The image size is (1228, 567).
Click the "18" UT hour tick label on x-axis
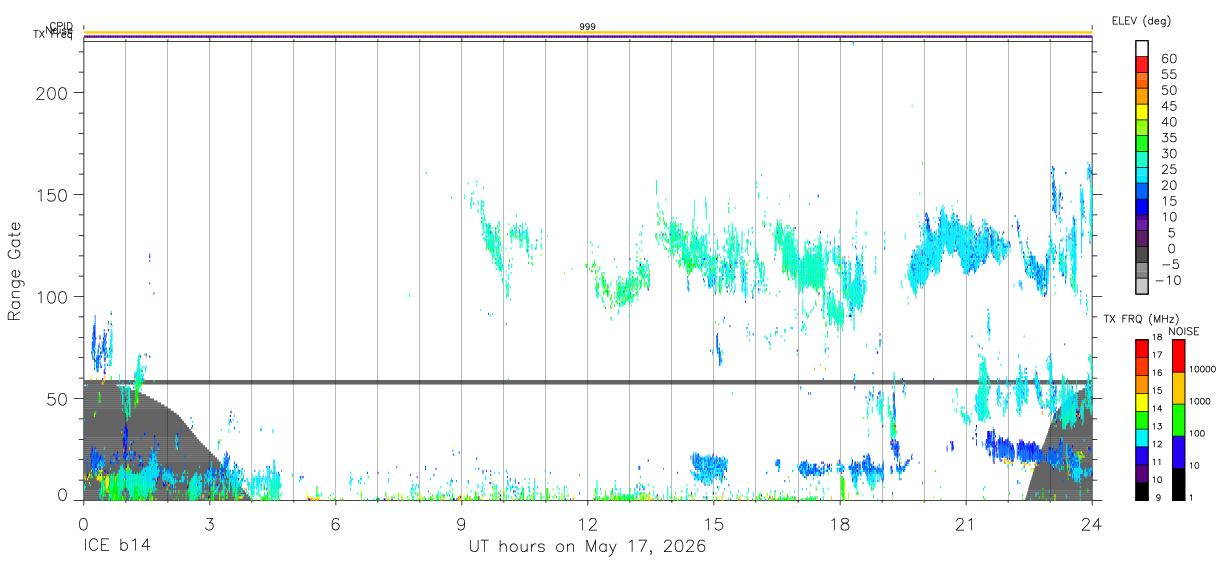point(840,524)
